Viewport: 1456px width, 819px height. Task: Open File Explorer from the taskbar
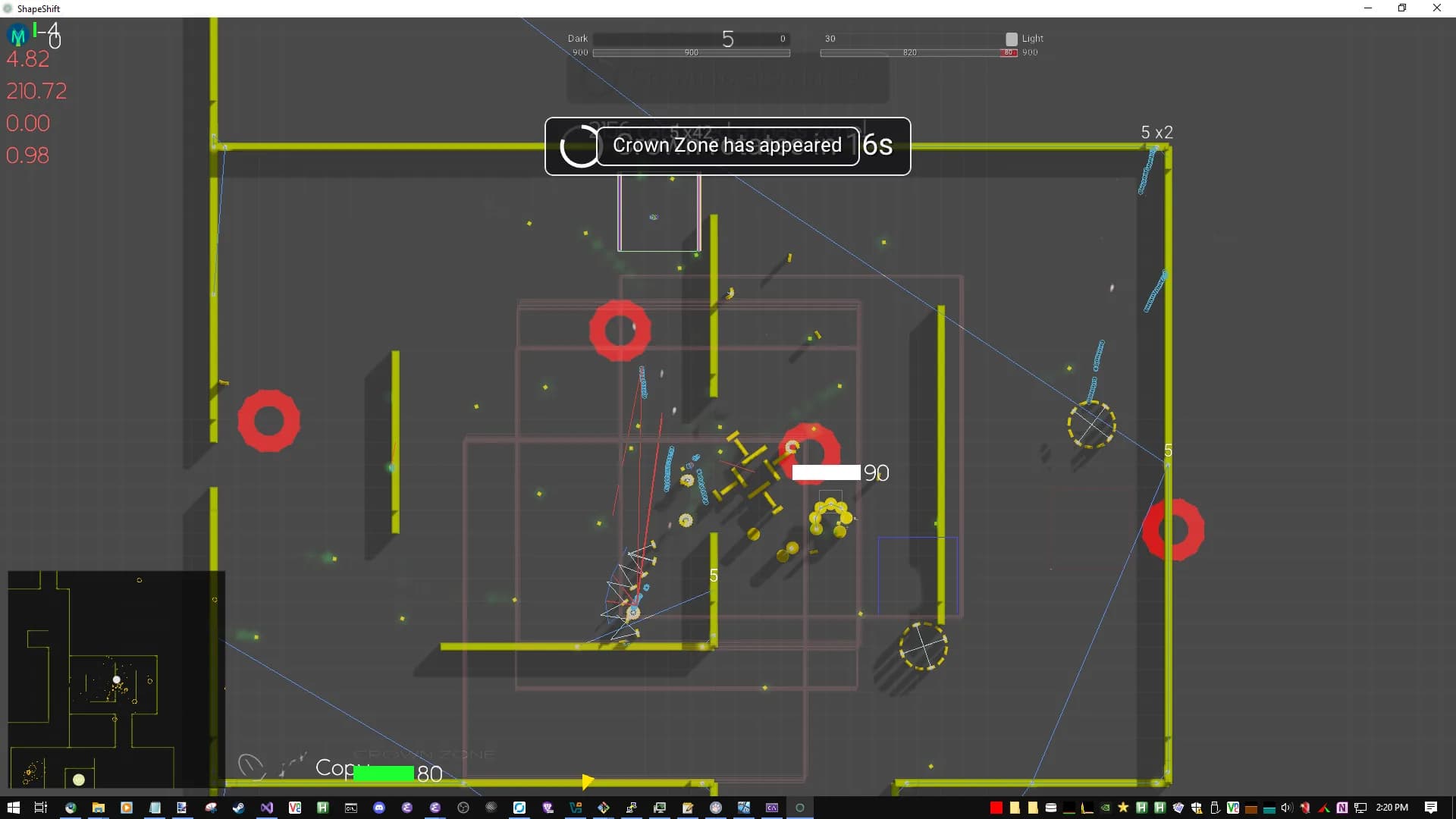pos(99,808)
